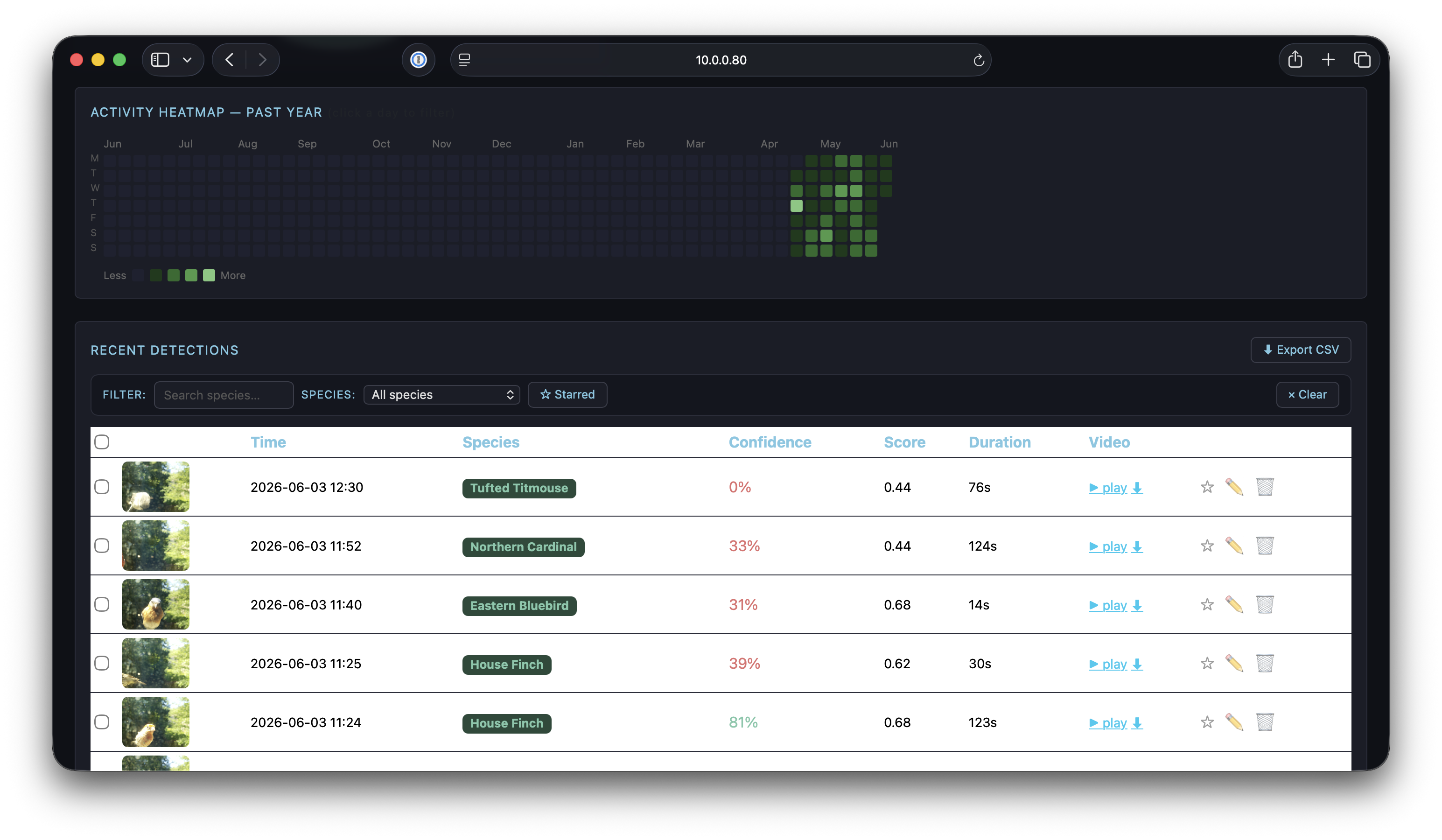The image size is (1442, 840).
Task: Click the lightest green legend swatch
Action: (209, 276)
